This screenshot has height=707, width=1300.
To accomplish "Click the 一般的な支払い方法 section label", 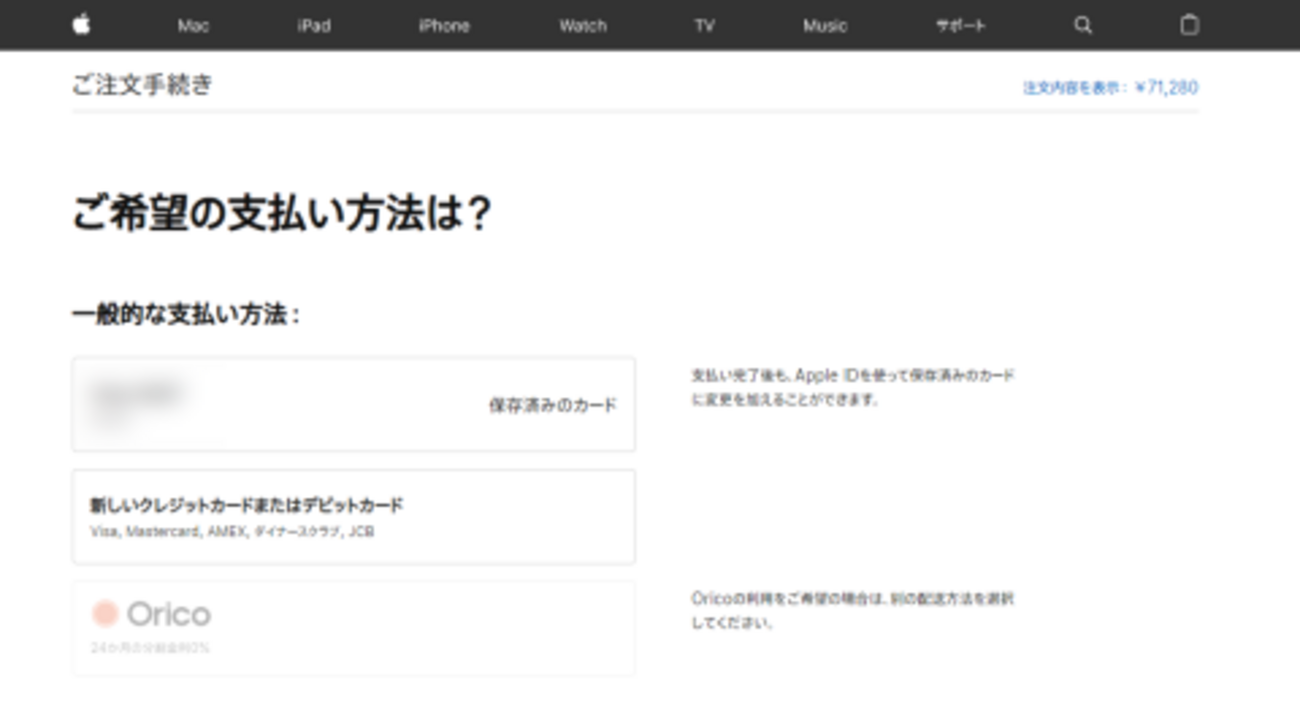I will [186, 315].
